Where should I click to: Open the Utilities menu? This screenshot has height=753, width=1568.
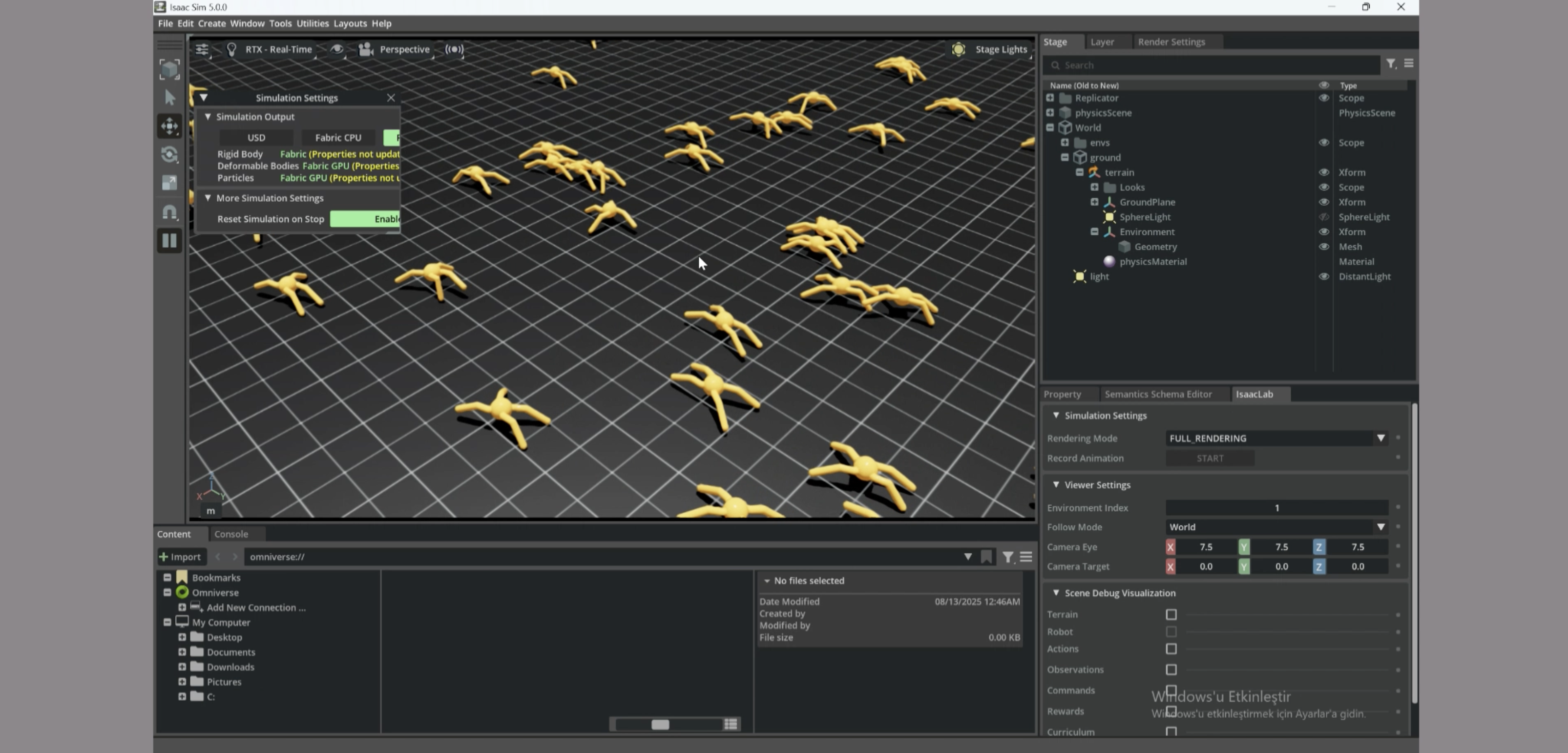pyautogui.click(x=312, y=23)
